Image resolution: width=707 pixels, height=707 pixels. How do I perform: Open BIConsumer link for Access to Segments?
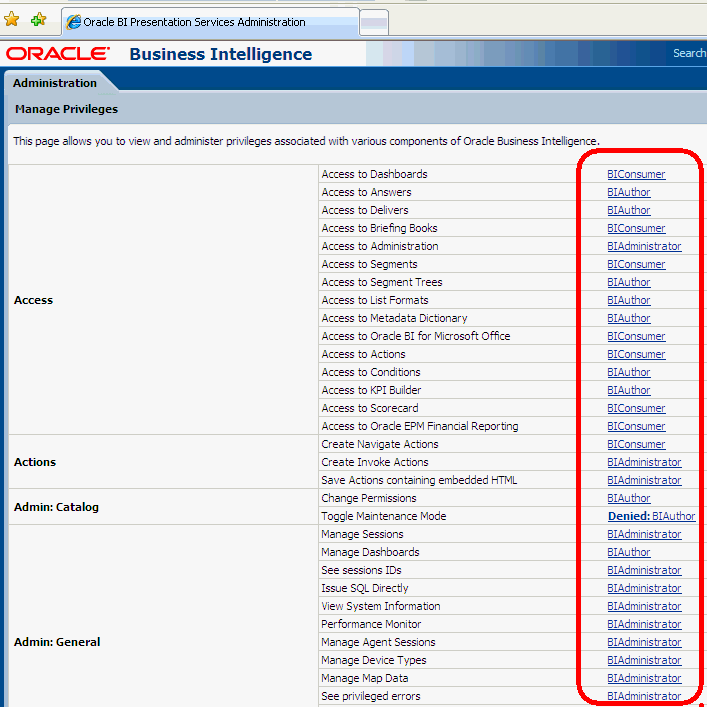click(636, 264)
